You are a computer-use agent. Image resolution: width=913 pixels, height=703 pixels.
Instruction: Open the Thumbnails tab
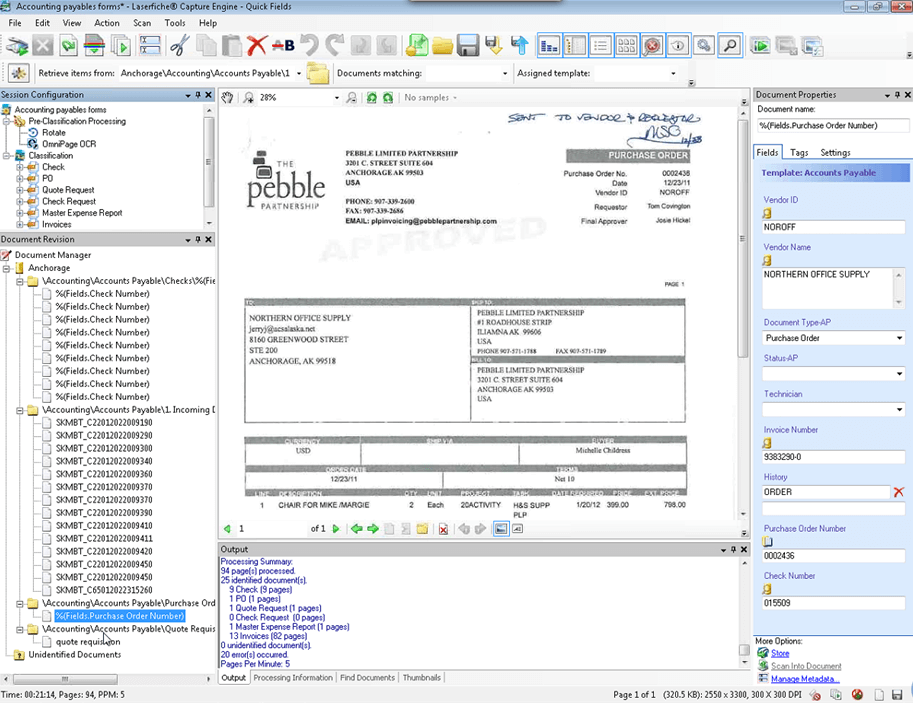(x=422, y=678)
